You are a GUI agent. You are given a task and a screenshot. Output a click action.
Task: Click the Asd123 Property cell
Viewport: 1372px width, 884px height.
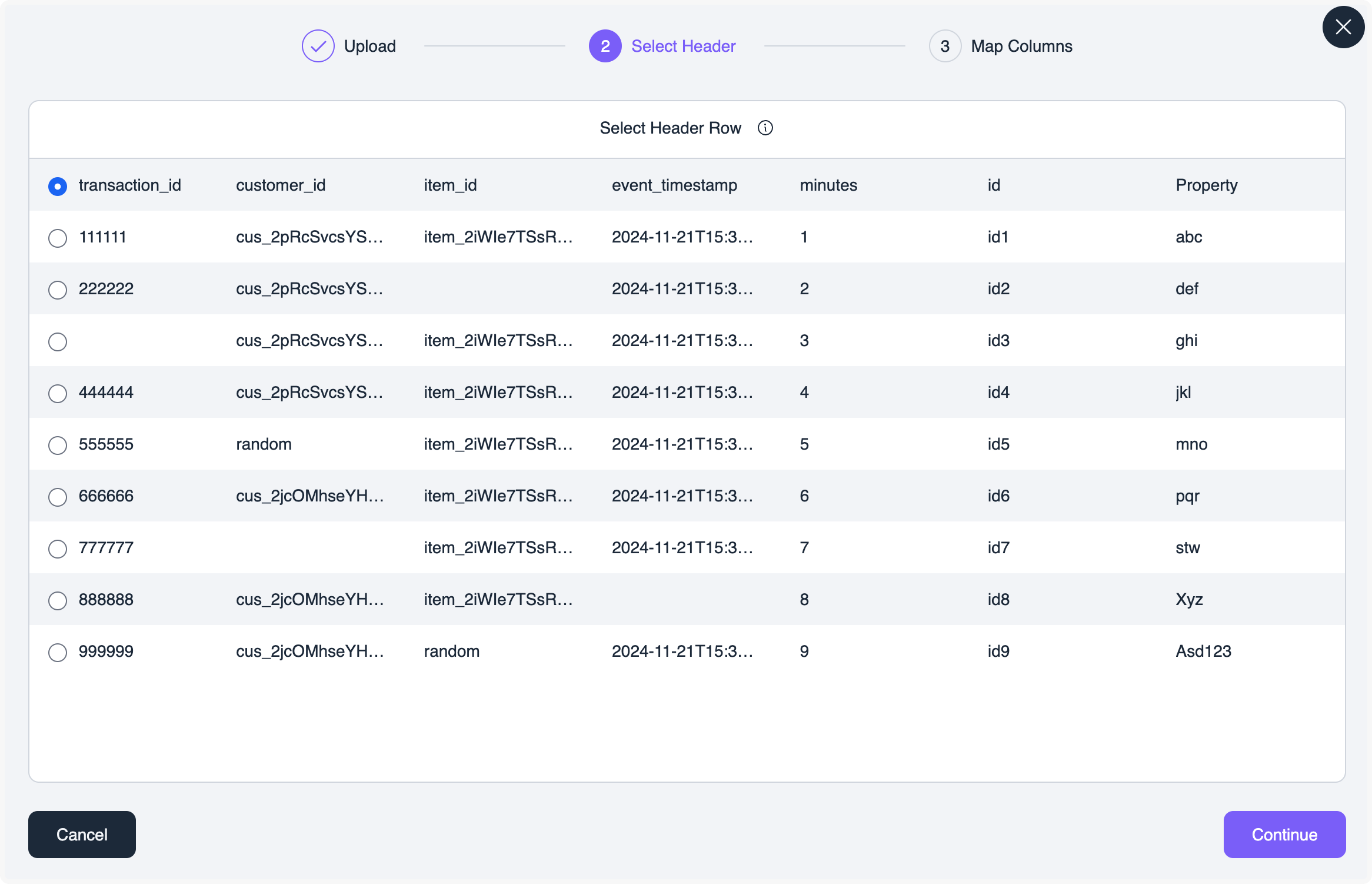coord(1203,651)
